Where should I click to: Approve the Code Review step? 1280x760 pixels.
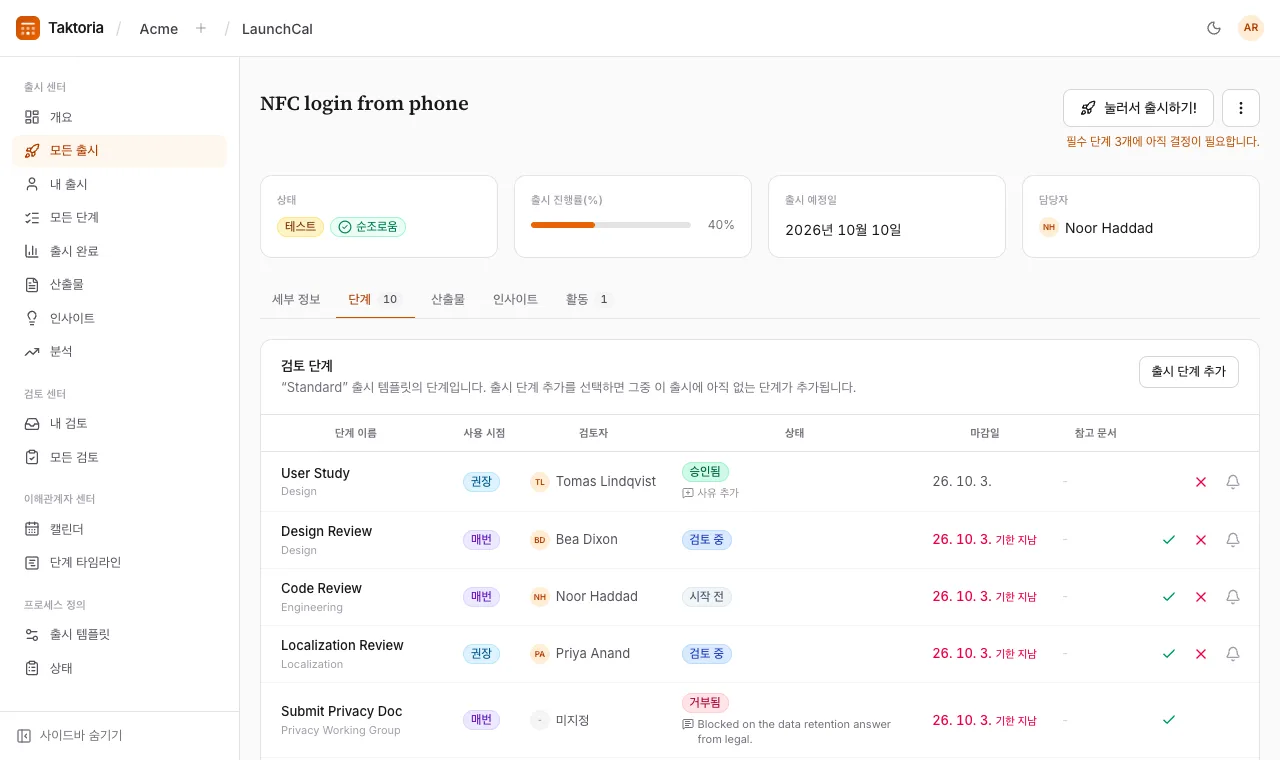[1169, 597]
